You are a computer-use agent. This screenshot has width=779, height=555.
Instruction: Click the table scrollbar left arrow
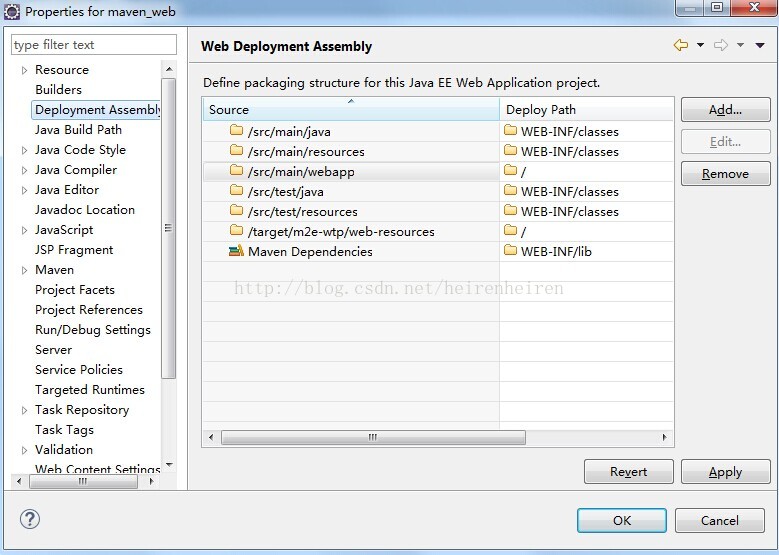[211, 437]
